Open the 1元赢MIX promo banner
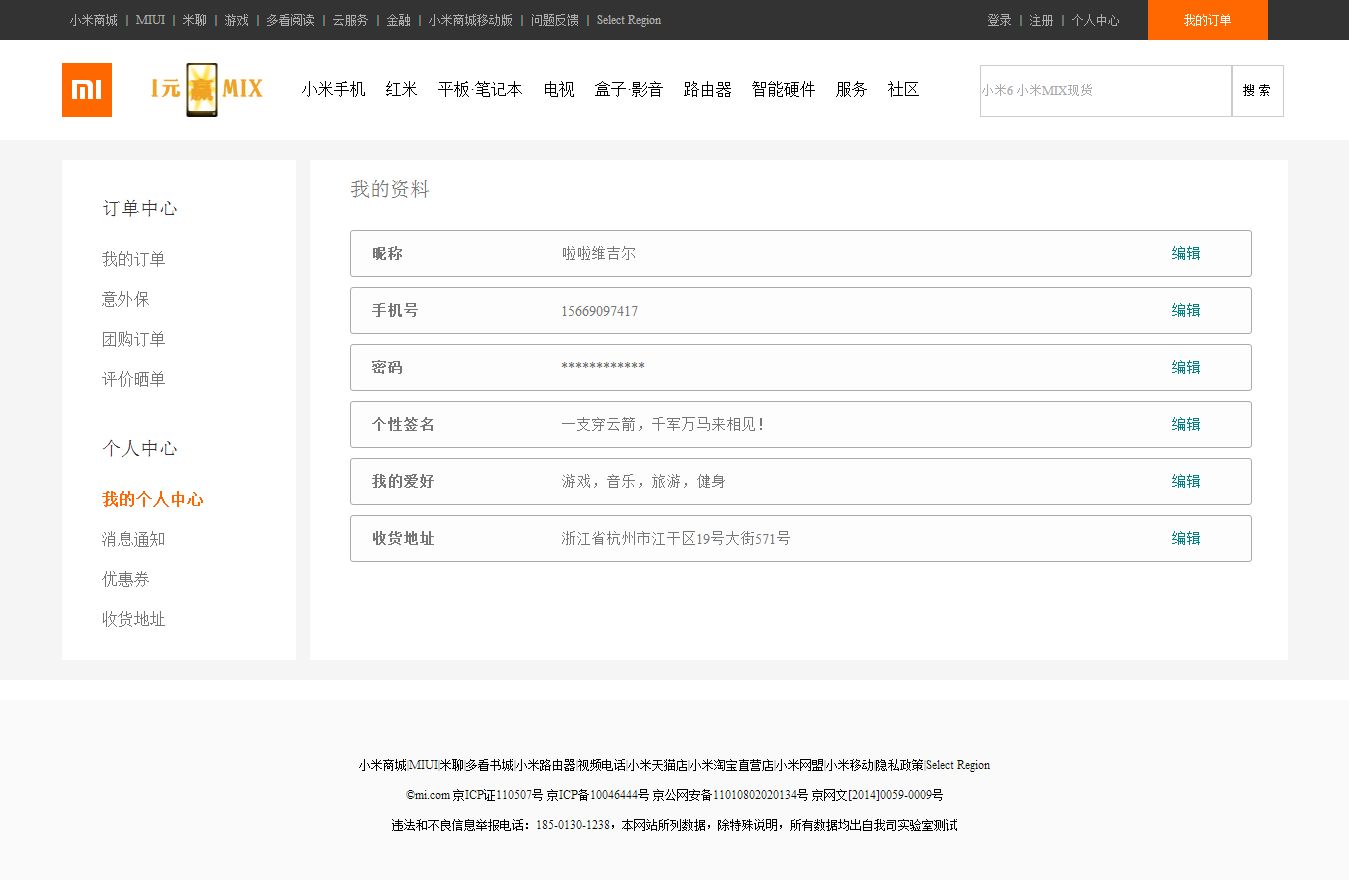The height and width of the screenshot is (880, 1349). pos(206,90)
